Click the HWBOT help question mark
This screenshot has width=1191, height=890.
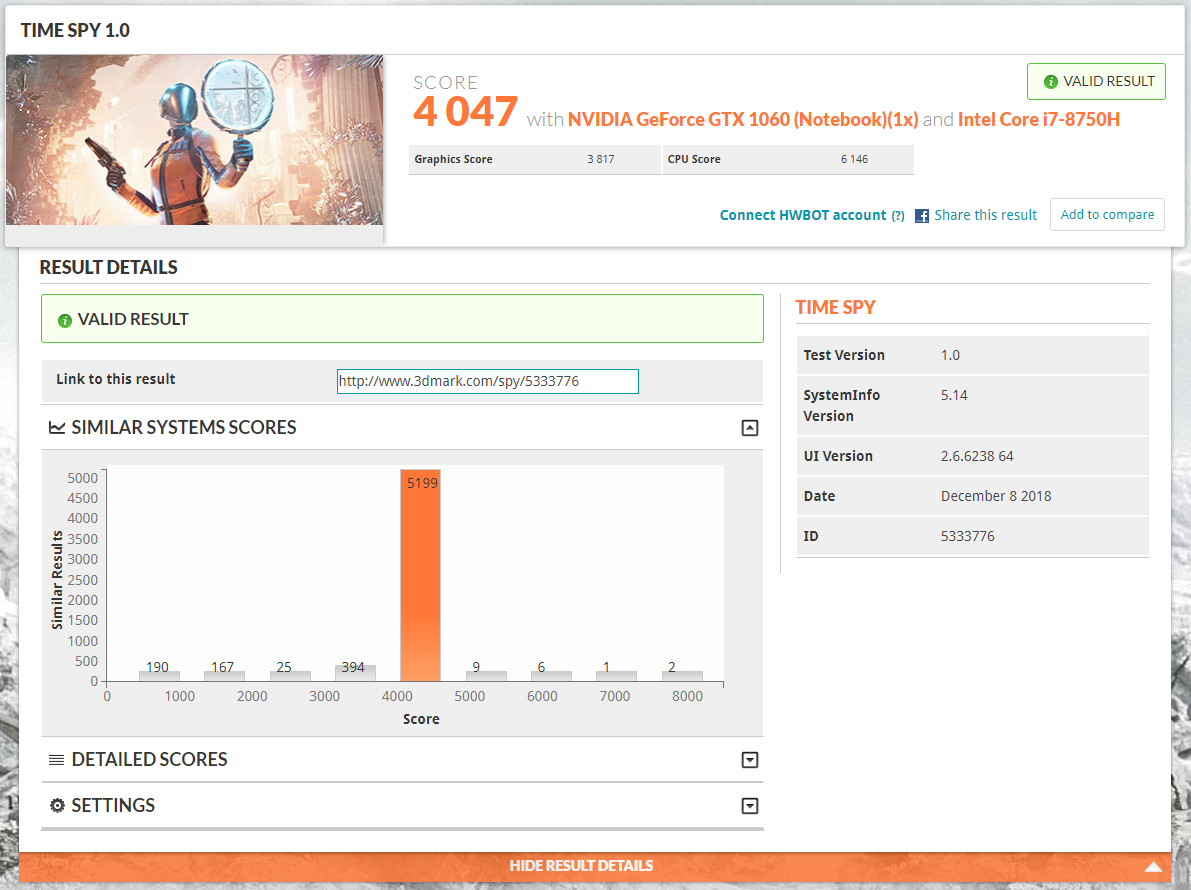898,216
